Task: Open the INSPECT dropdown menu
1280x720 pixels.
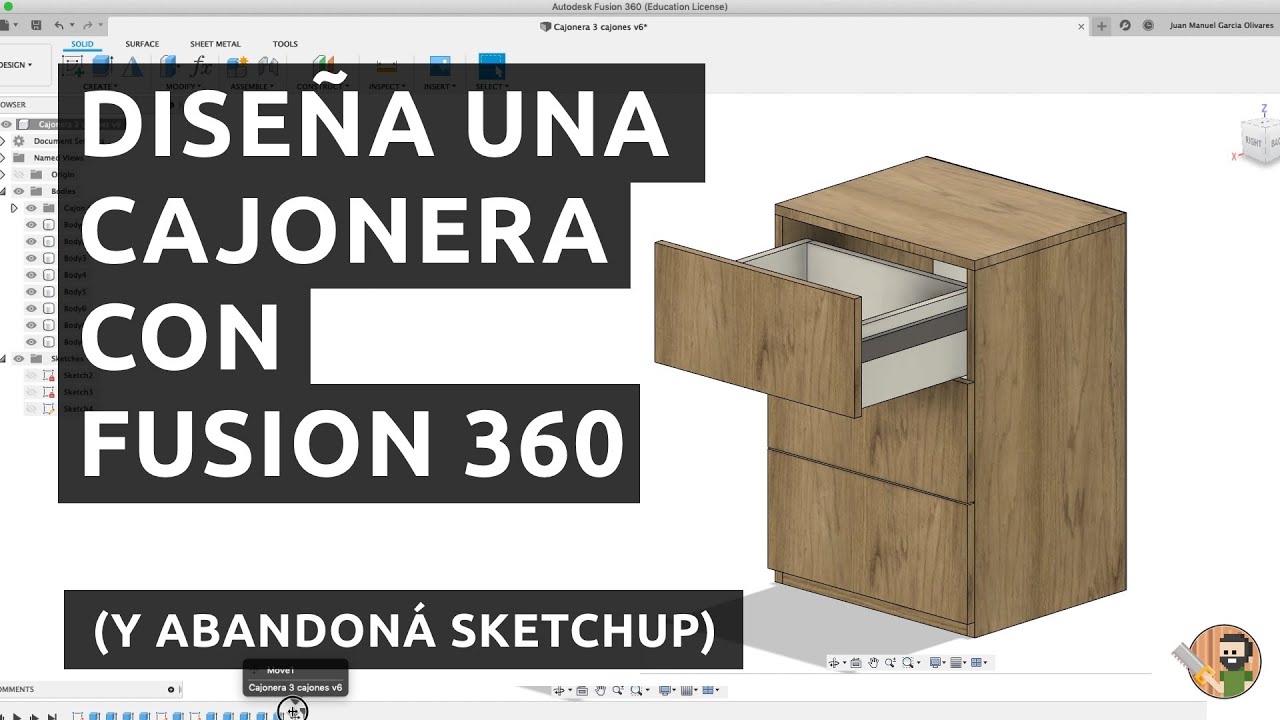Action: (387, 87)
